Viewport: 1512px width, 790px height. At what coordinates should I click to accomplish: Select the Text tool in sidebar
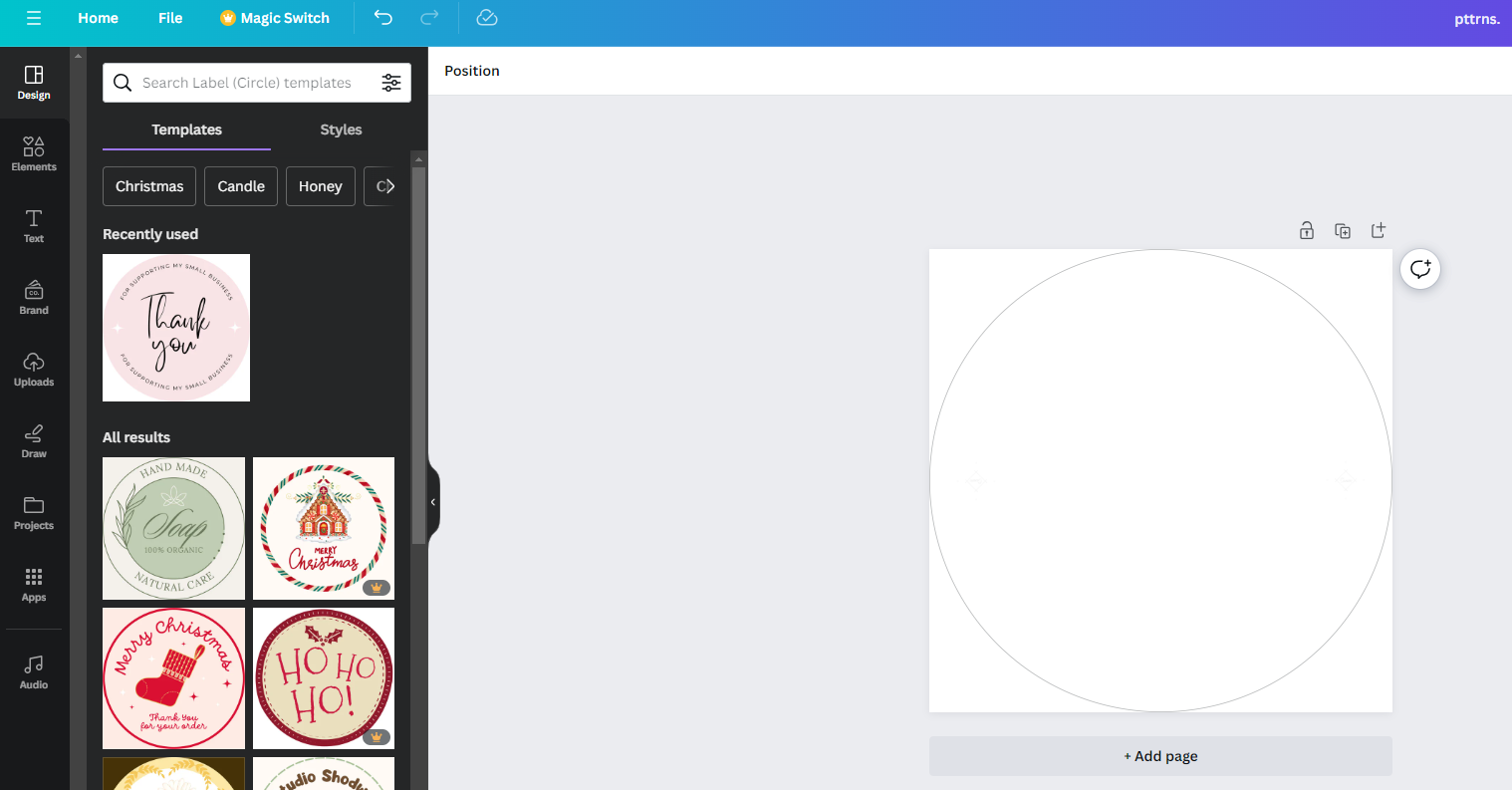click(x=34, y=226)
